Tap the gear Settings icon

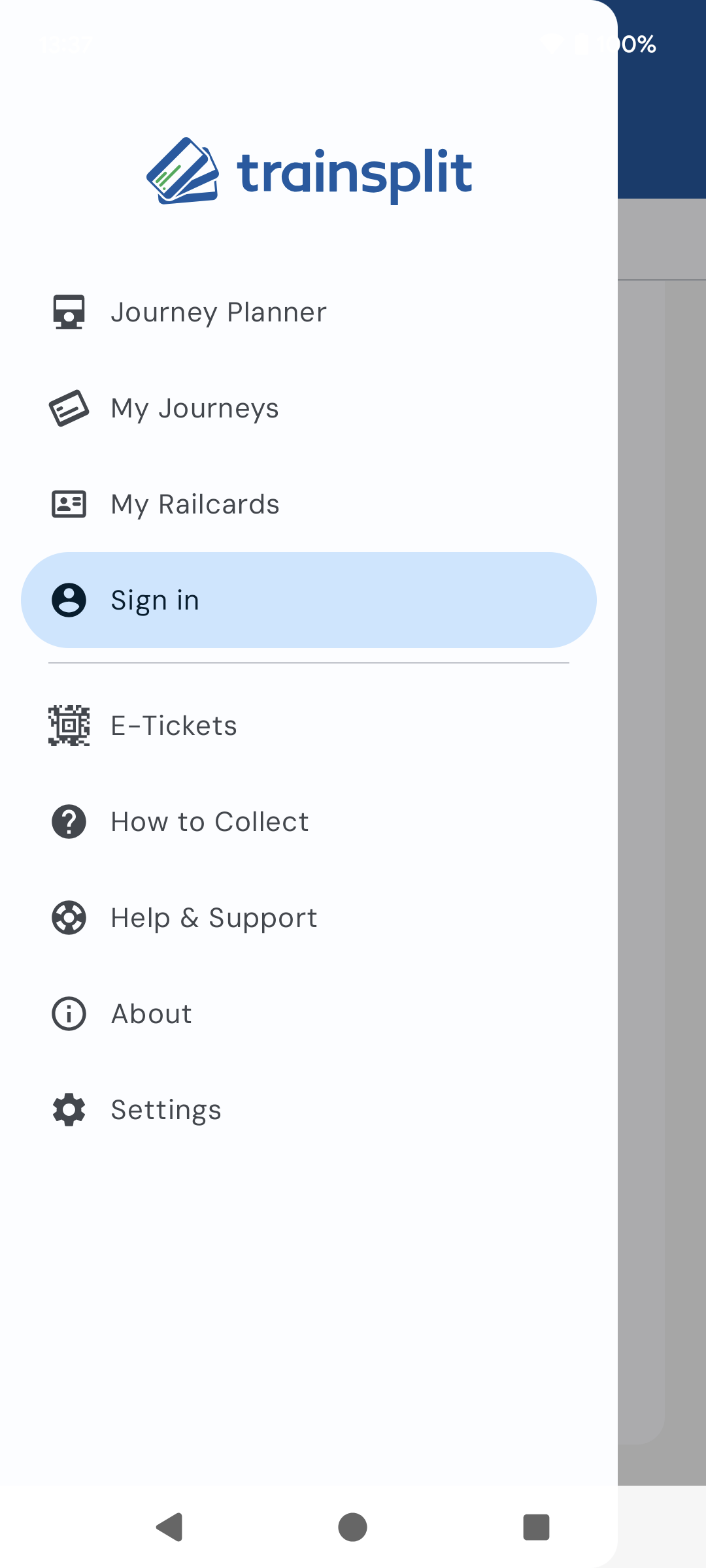69,1110
